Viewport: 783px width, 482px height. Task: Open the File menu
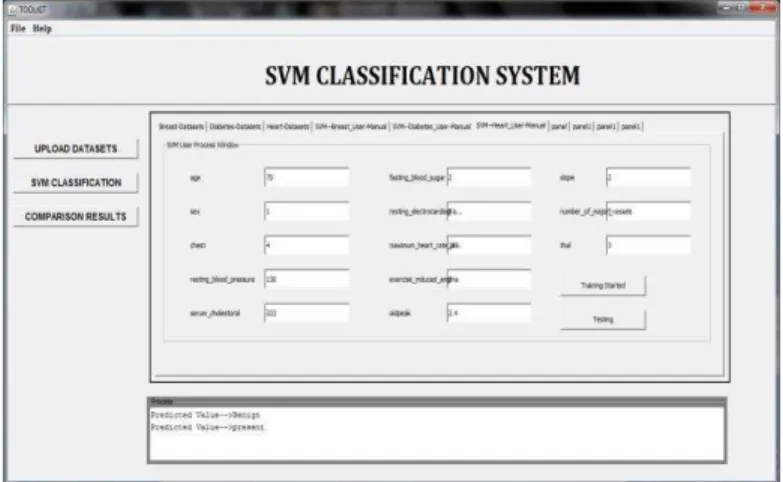[x=18, y=28]
